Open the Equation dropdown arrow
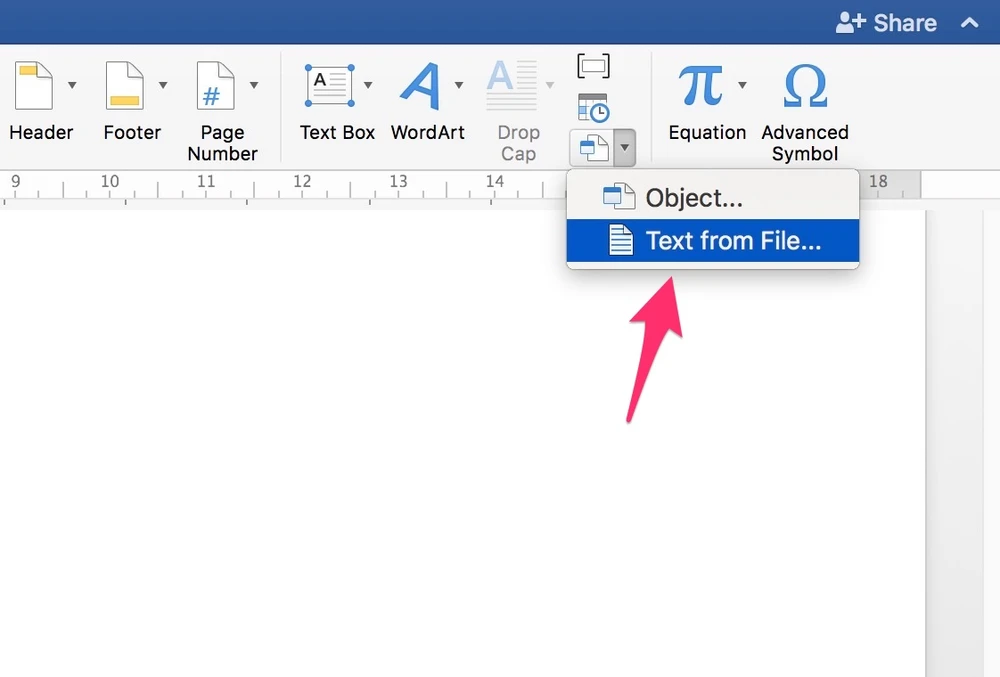This screenshot has height=677, width=1000. click(x=742, y=85)
